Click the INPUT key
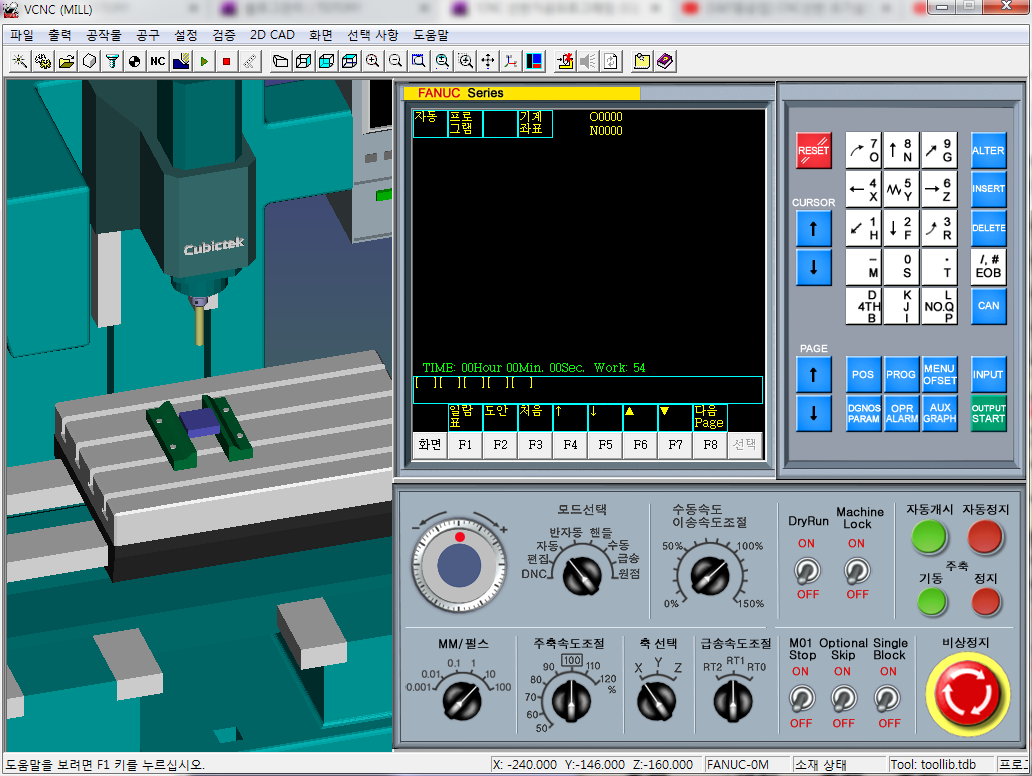Image resolution: width=1032 pixels, height=776 pixels. (x=988, y=375)
